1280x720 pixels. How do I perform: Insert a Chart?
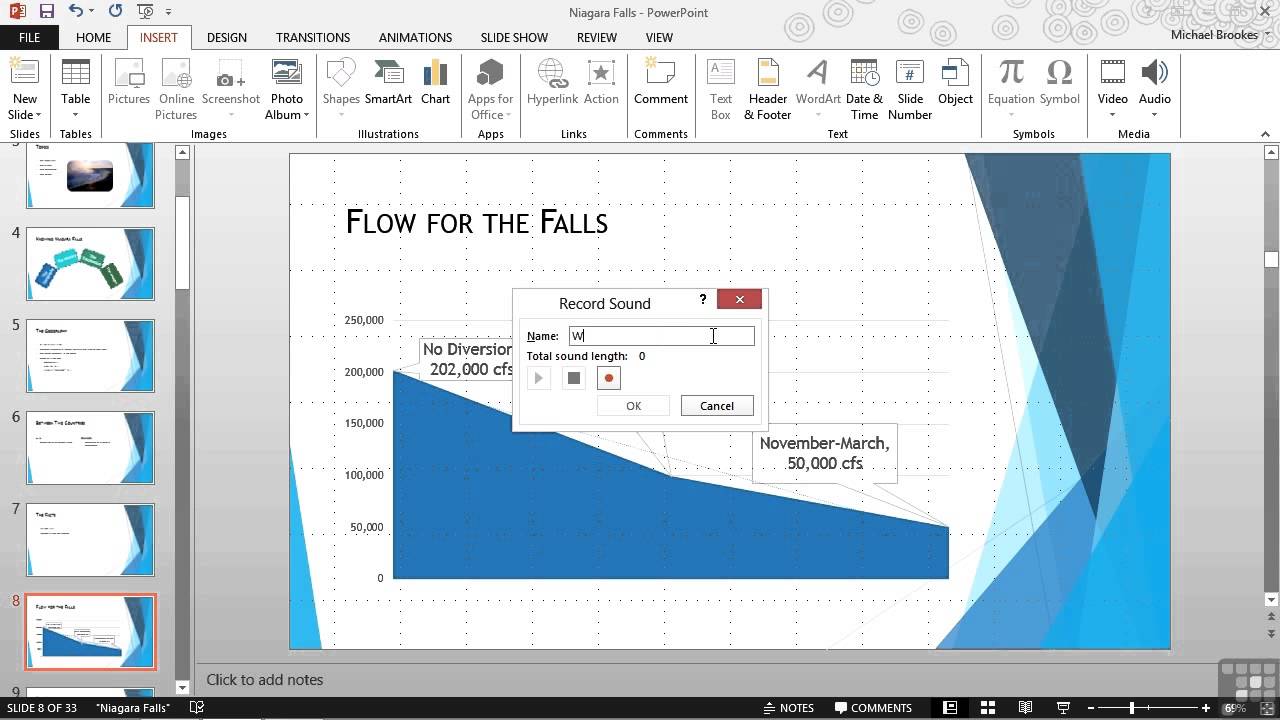(435, 82)
